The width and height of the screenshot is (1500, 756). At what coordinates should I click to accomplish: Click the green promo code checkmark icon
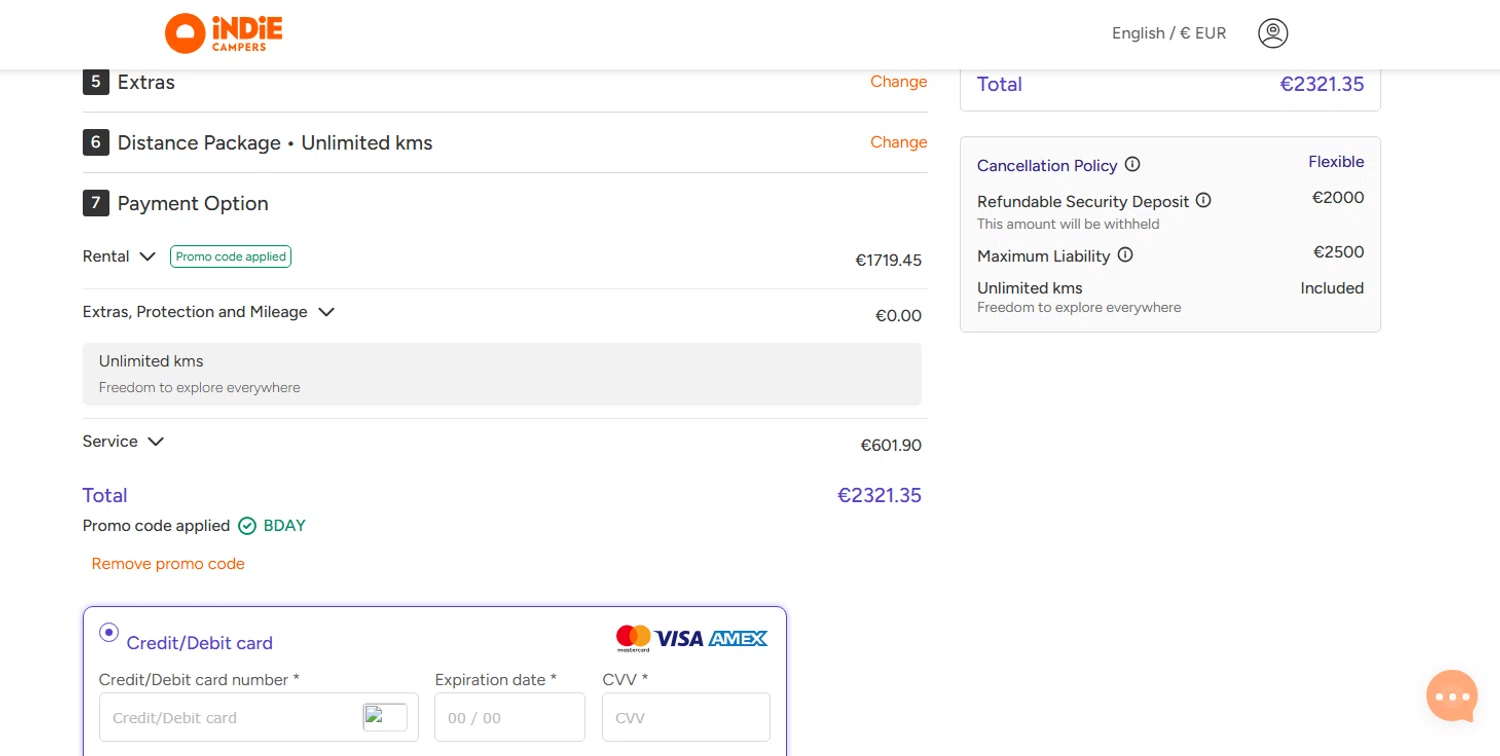tap(247, 526)
